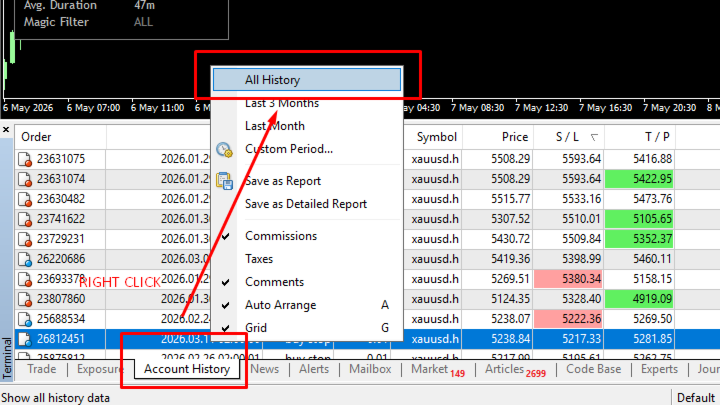This screenshot has height=405, width=720.
Task: Click the Save as Report disk icon
Action: click(x=224, y=181)
